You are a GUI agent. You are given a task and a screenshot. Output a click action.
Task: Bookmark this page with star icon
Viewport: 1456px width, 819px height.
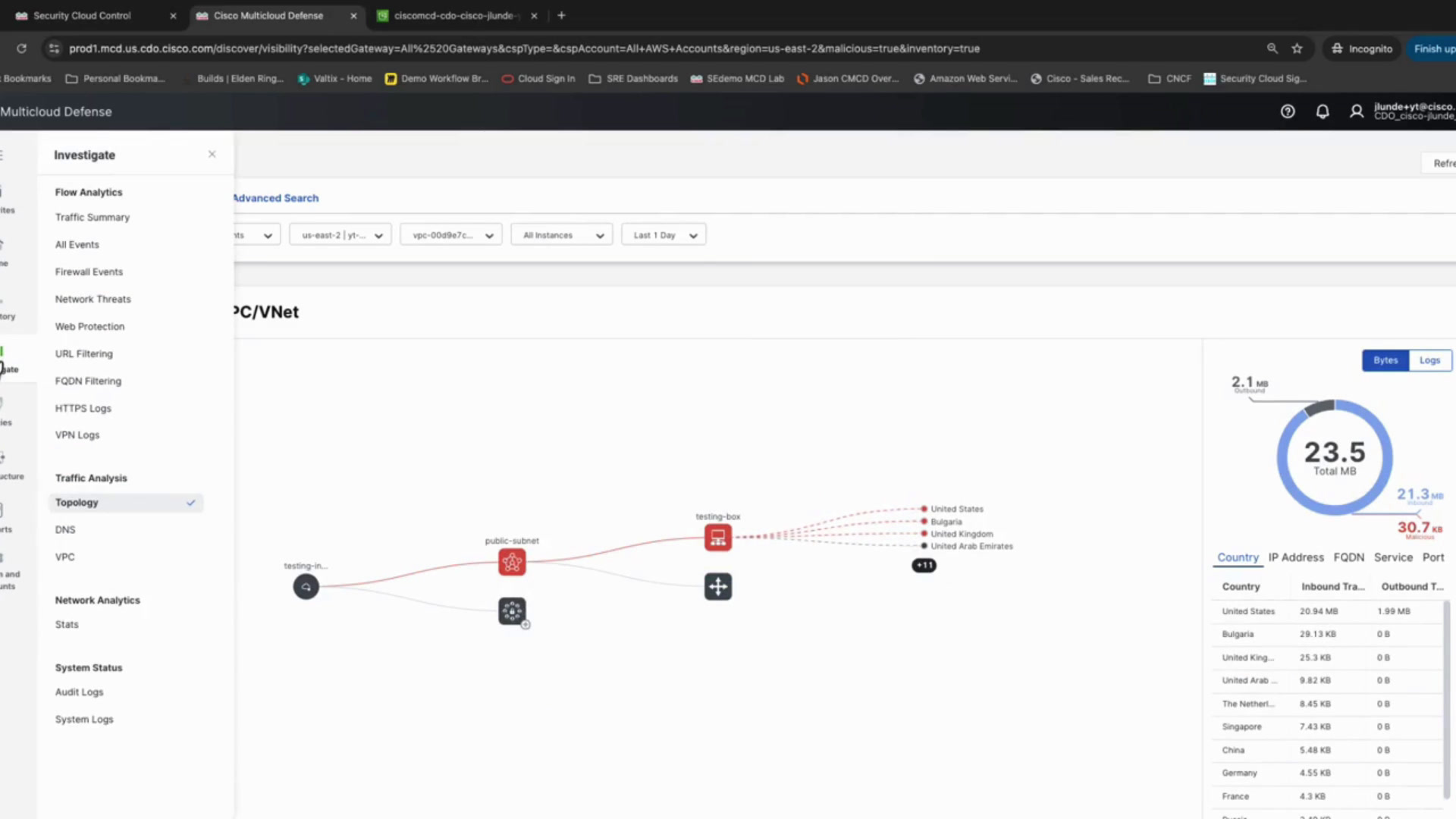coord(1297,49)
